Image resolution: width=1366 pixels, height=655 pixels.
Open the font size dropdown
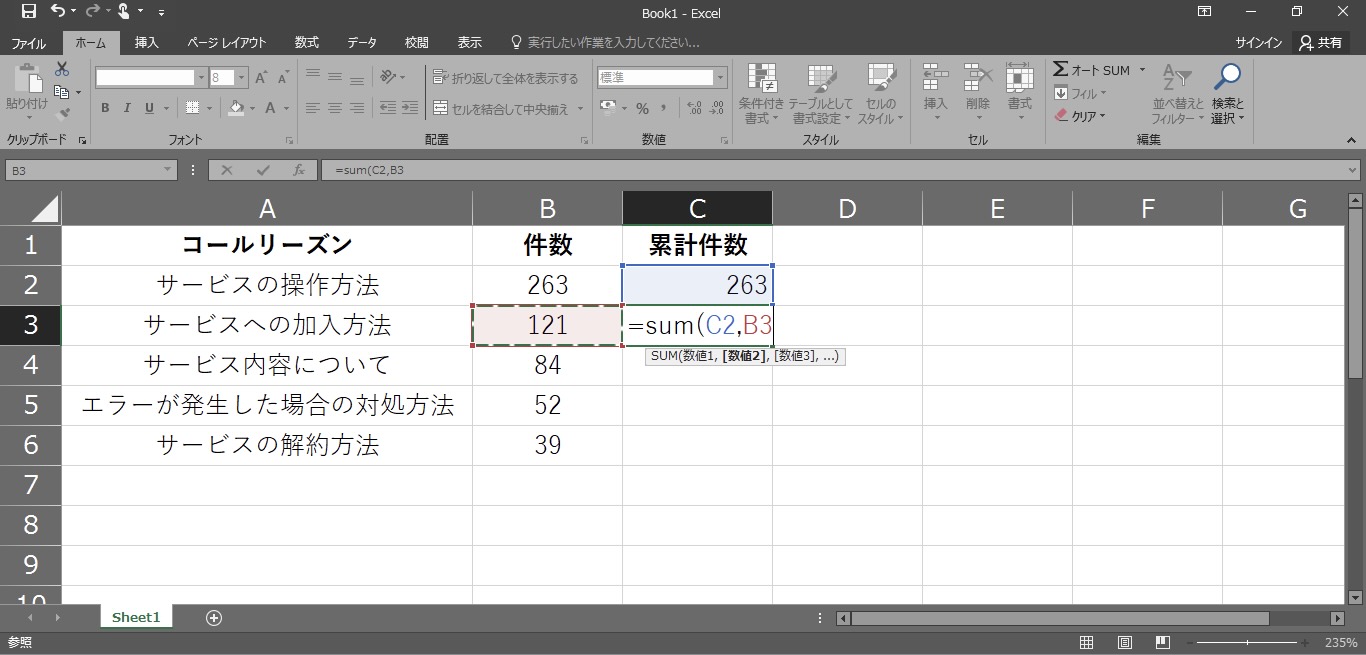click(x=242, y=77)
